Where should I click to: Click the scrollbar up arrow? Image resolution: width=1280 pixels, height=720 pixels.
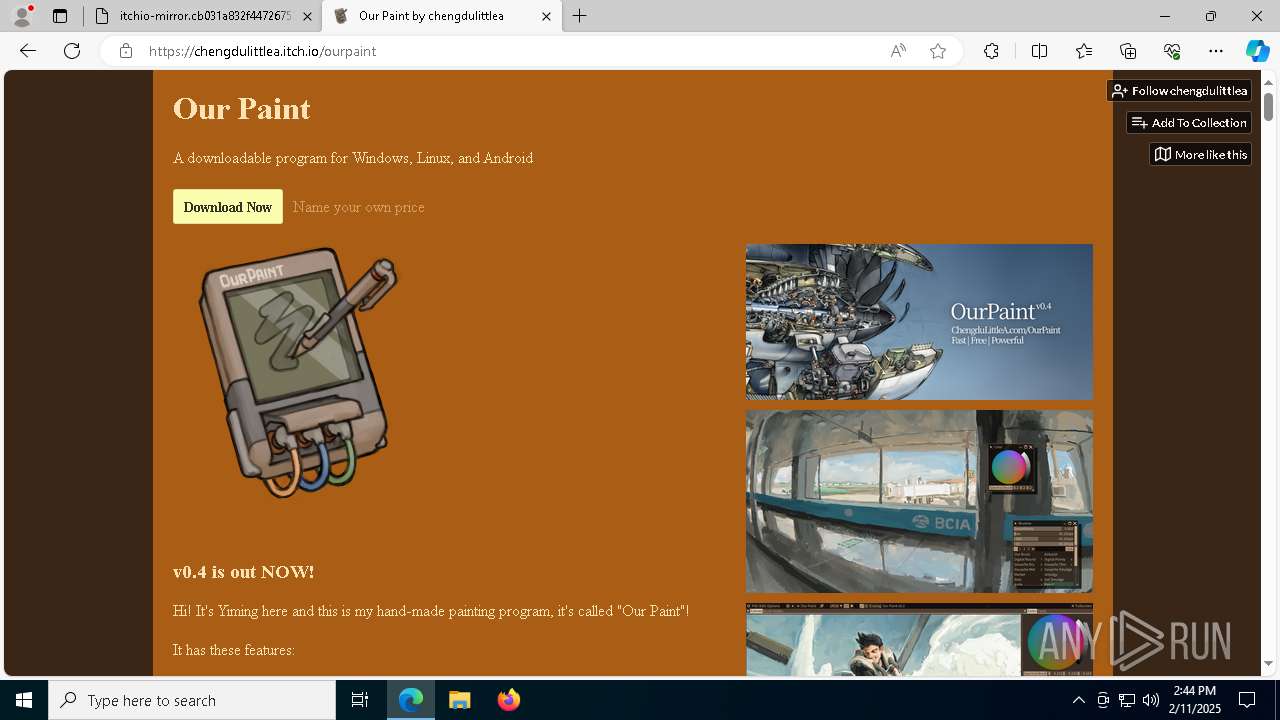pos(1269,83)
